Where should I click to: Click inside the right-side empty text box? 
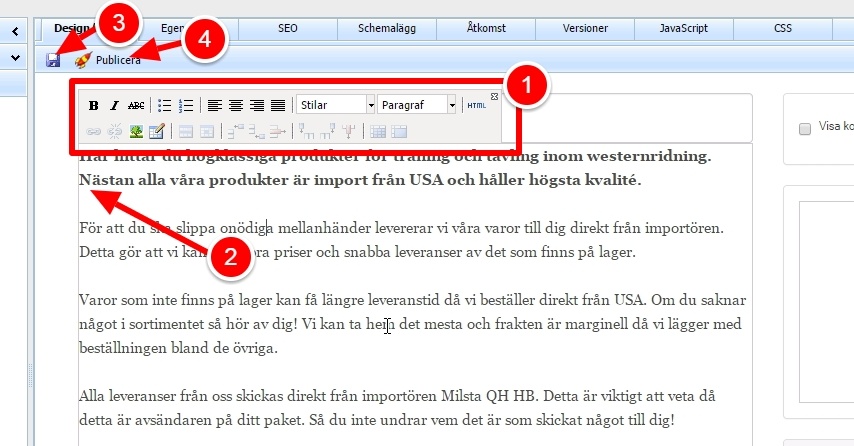point(826,302)
